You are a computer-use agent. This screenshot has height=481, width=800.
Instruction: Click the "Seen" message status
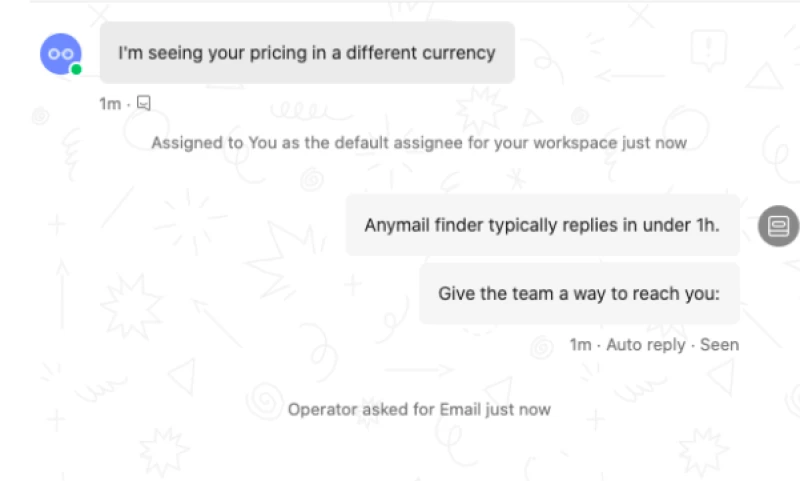(720, 345)
